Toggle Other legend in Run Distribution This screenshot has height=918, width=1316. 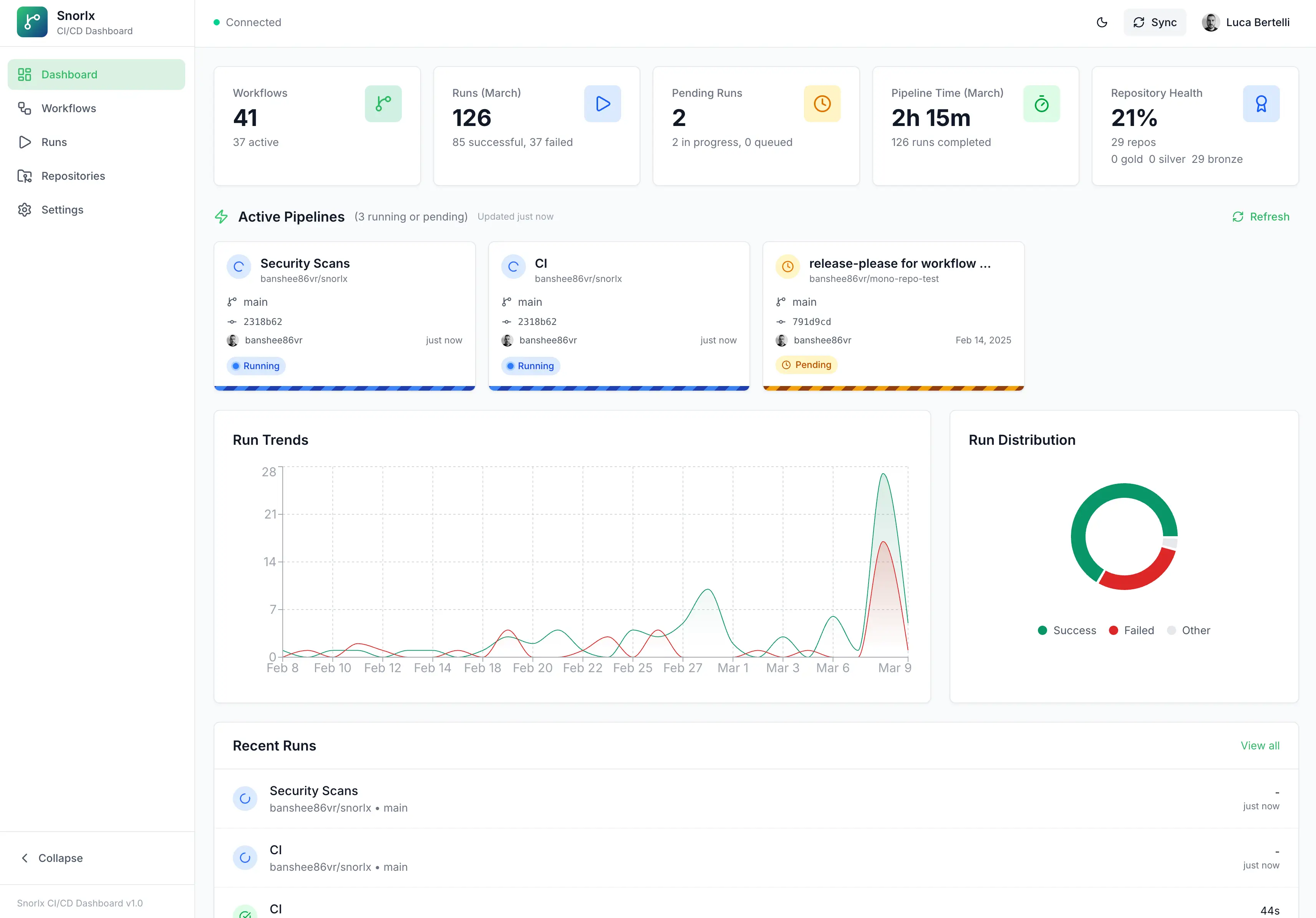pos(1189,630)
